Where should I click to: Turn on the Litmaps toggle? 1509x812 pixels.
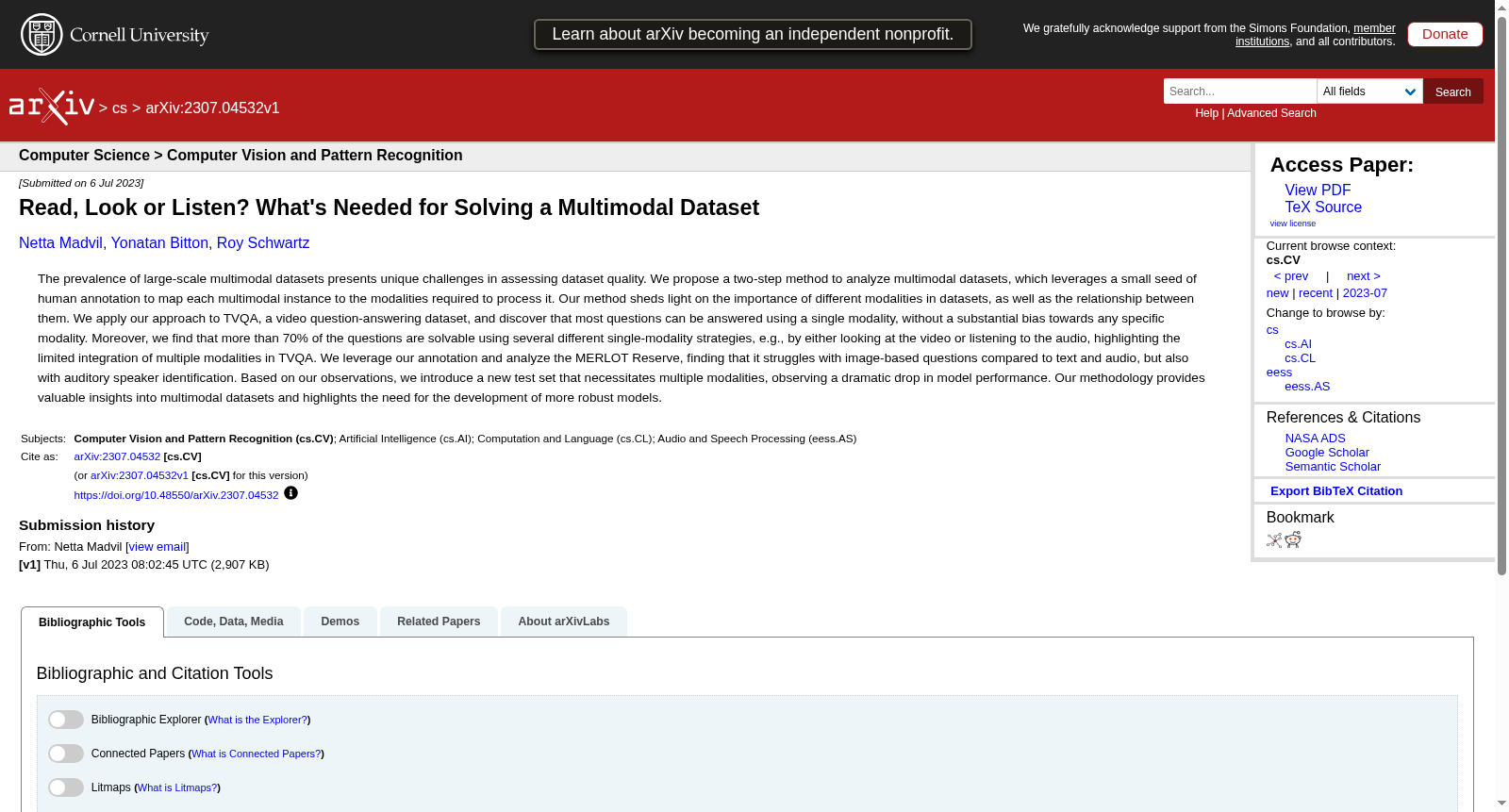point(66,787)
